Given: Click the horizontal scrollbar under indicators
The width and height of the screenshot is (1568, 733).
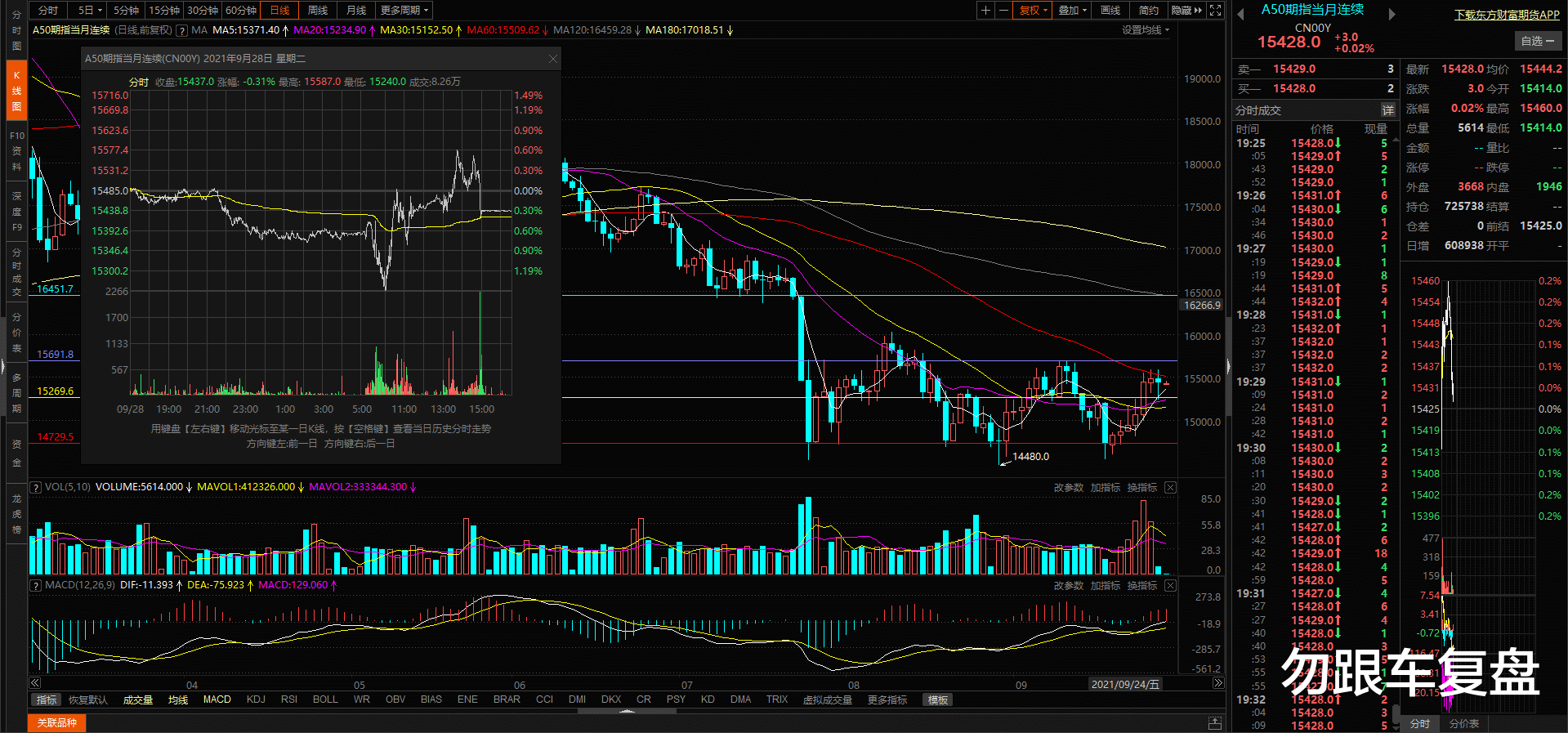Looking at the screenshot, I should (627, 711).
